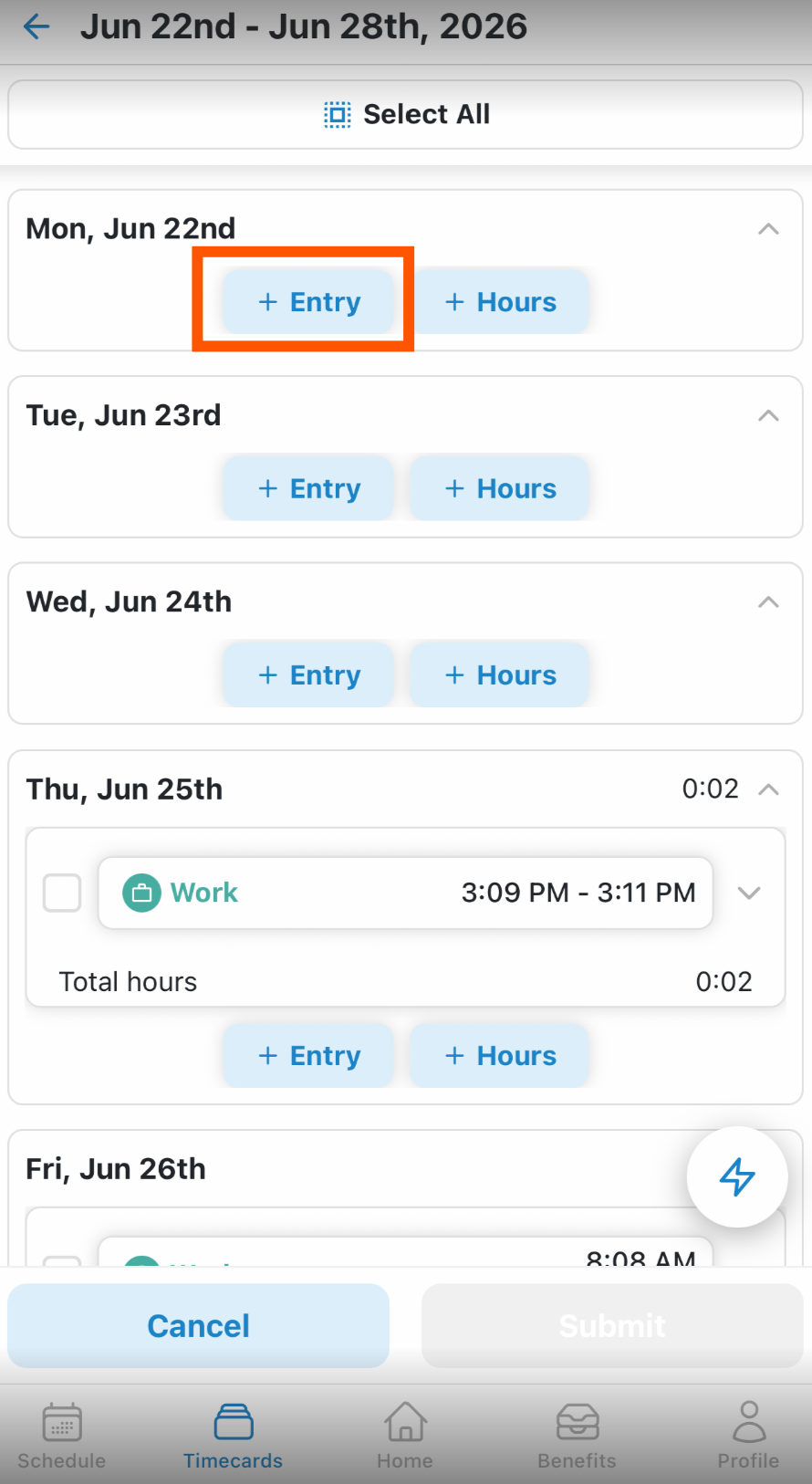Screen dimensions: 812x1484
Task: Collapse the Wed, Jun 24th section
Action: (x=768, y=602)
